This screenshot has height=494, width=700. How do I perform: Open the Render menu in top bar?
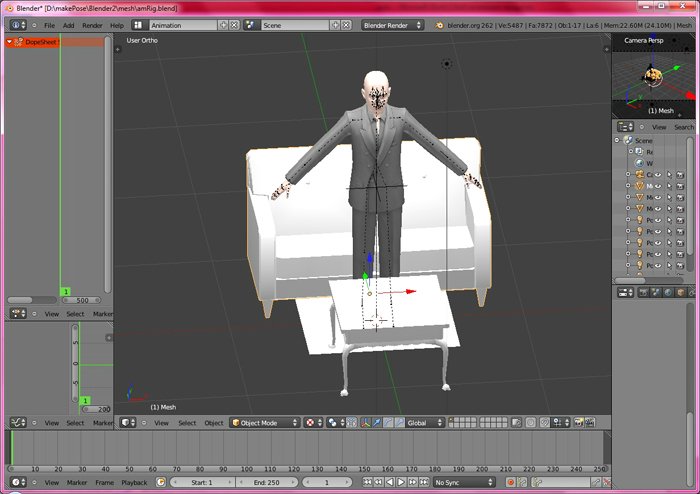(x=92, y=24)
